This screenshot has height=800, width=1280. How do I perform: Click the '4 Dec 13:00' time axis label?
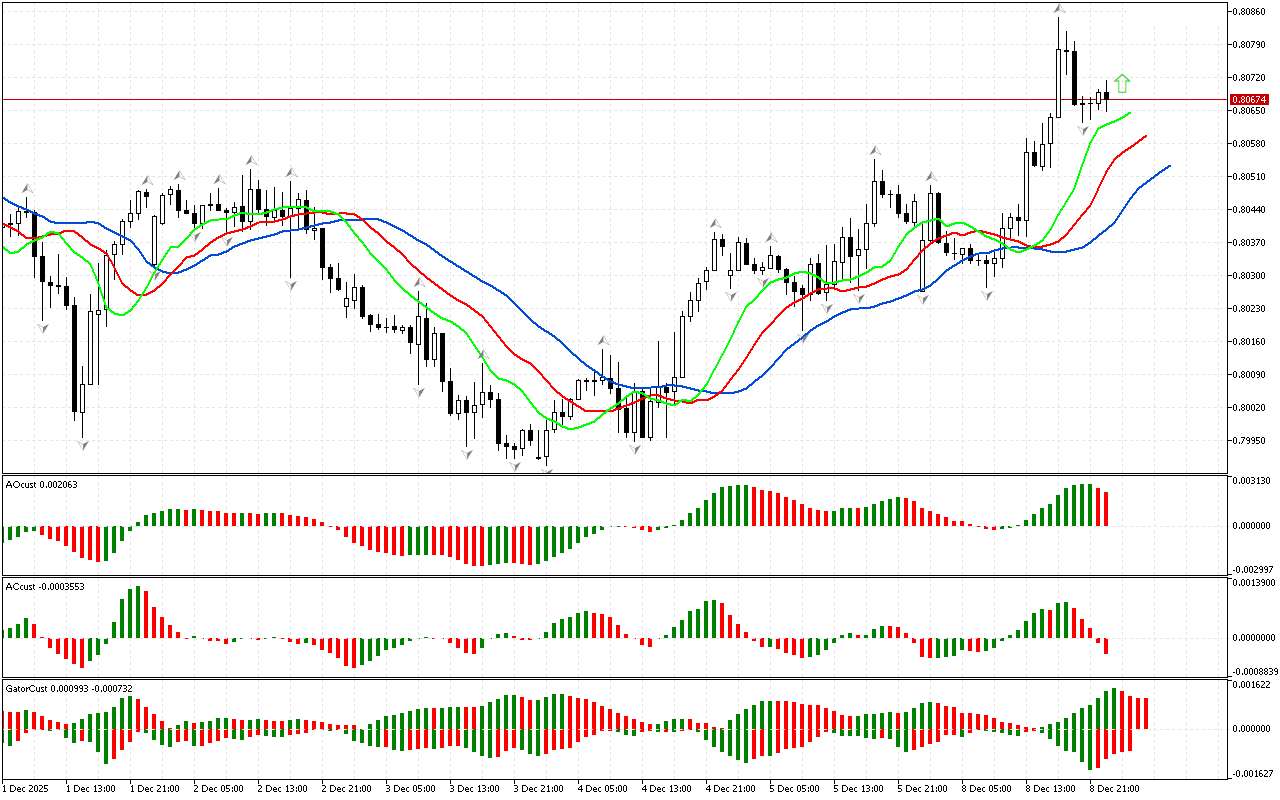pos(667,788)
